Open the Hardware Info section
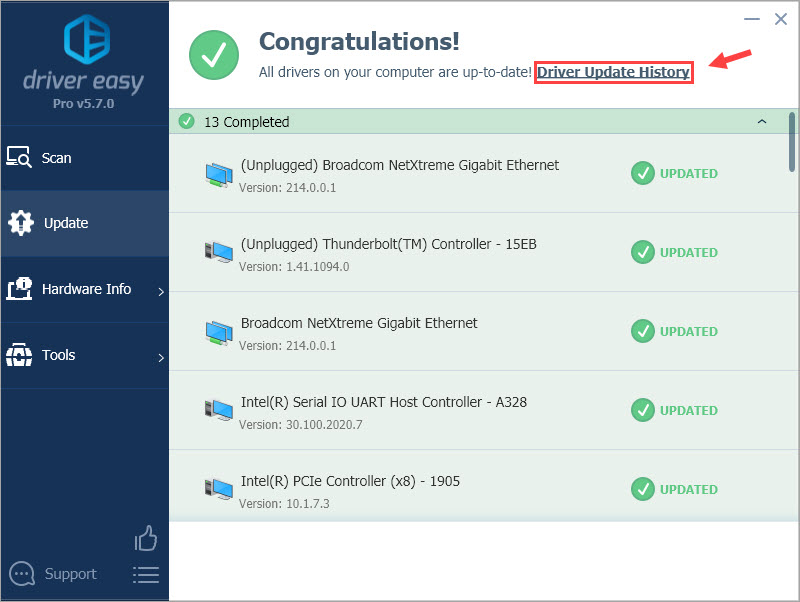The image size is (800, 602). 85,289
